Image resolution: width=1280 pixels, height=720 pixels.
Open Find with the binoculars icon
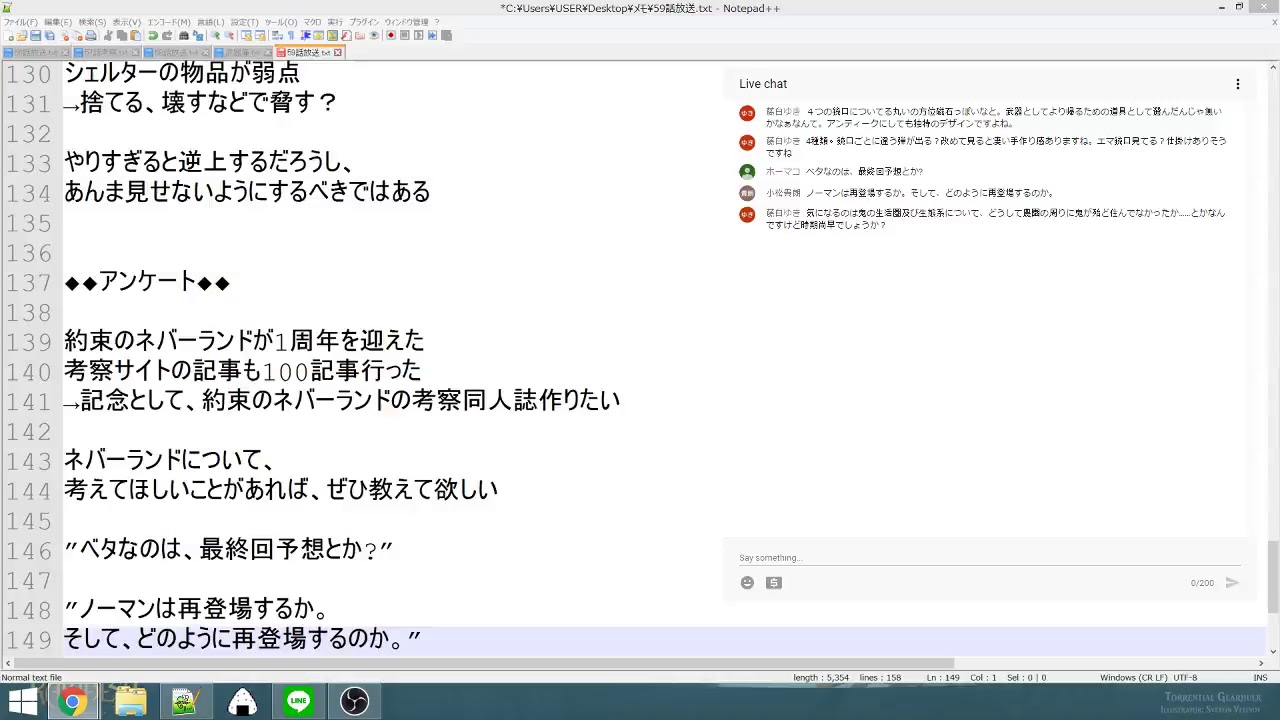click(x=184, y=36)
